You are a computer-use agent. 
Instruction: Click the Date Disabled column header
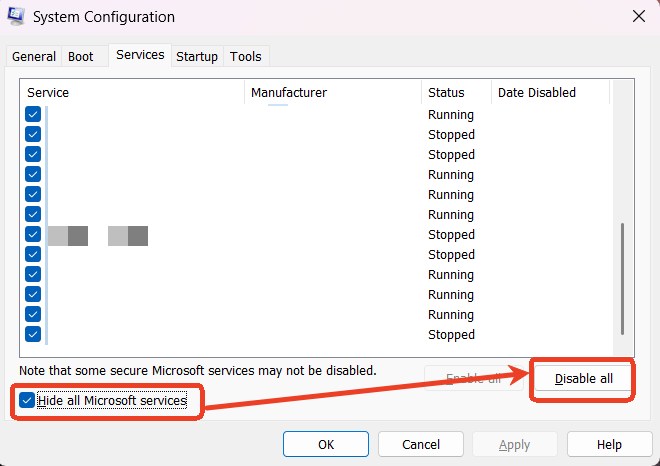(x=550, y=93)
